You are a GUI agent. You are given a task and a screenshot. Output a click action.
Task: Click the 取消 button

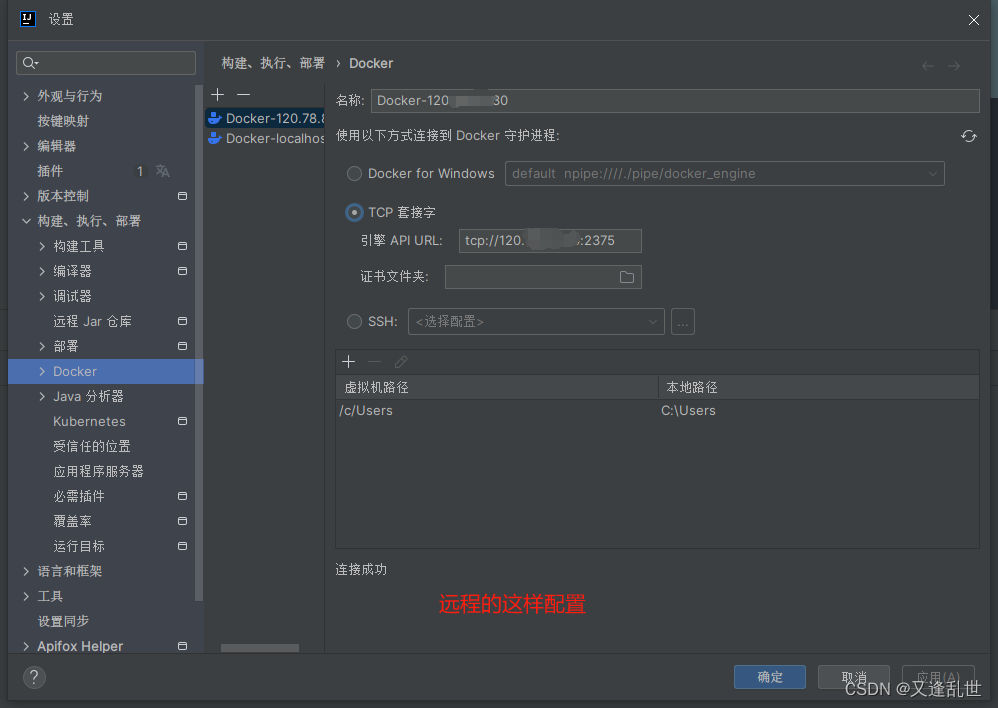pyautogui.click(x=854, y=677)
